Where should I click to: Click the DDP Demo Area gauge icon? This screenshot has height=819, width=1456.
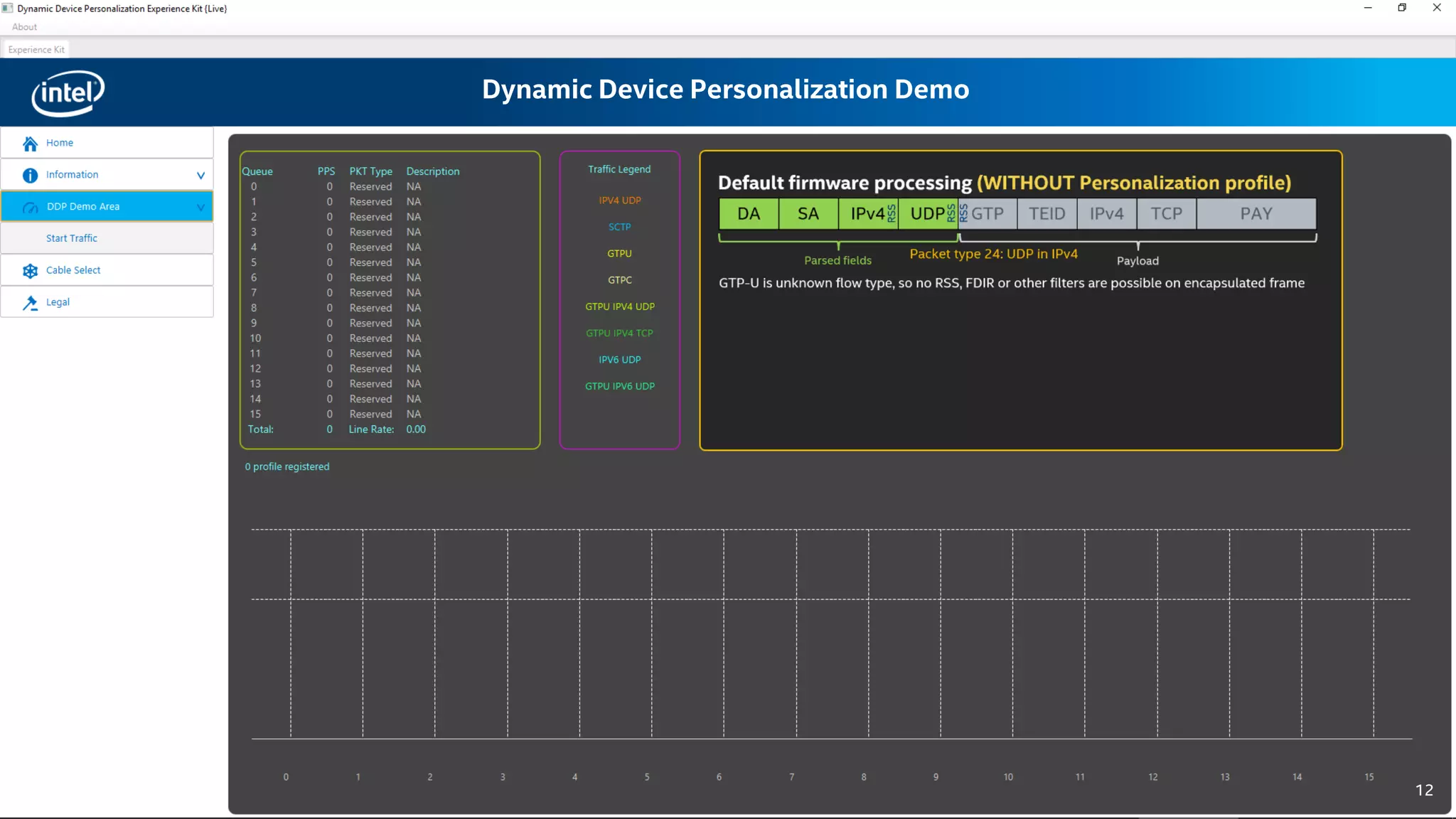coord(30,207)
